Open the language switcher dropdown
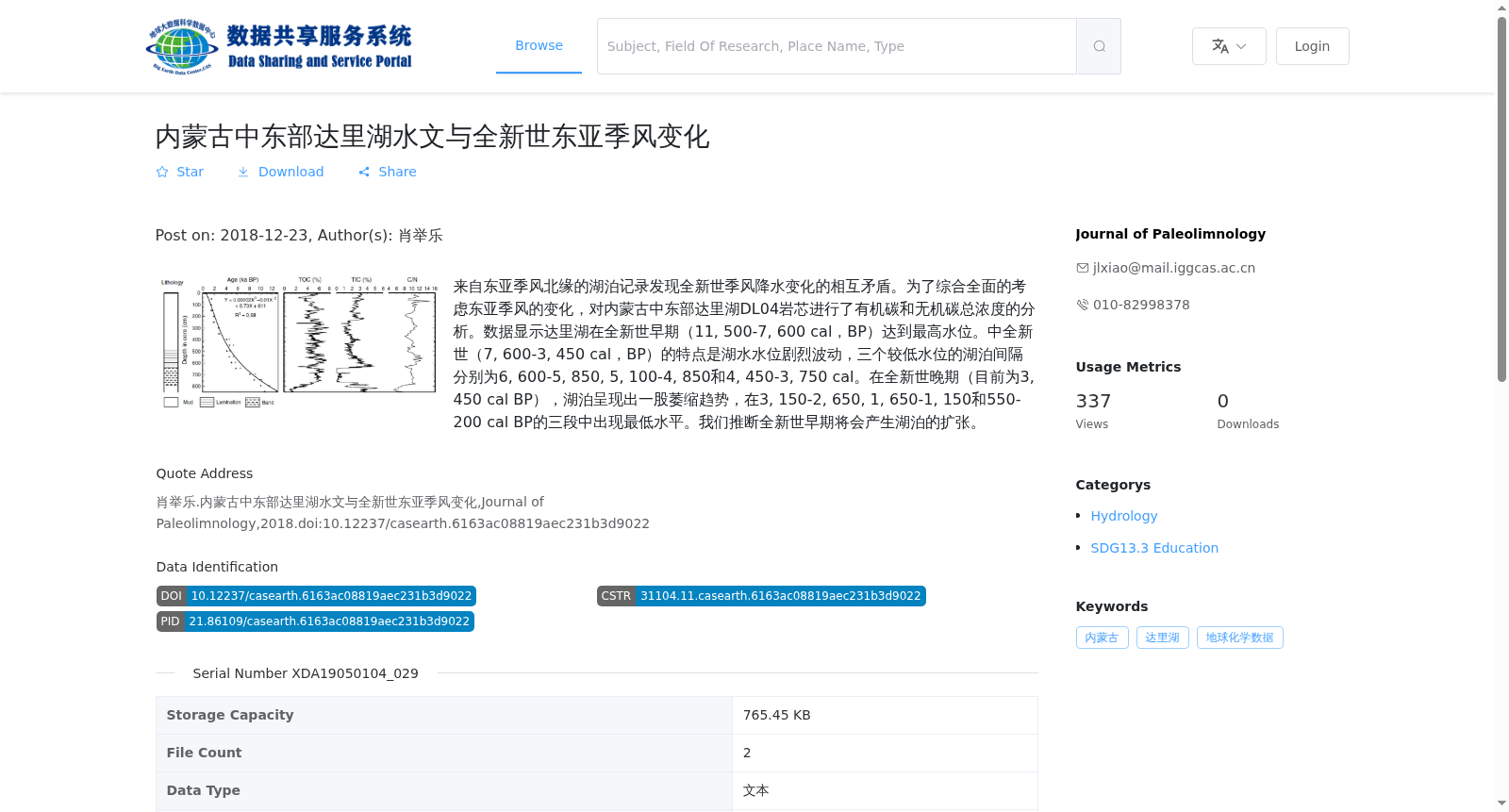Screen dimensions: 1509x812 (x=1229, y=46)
